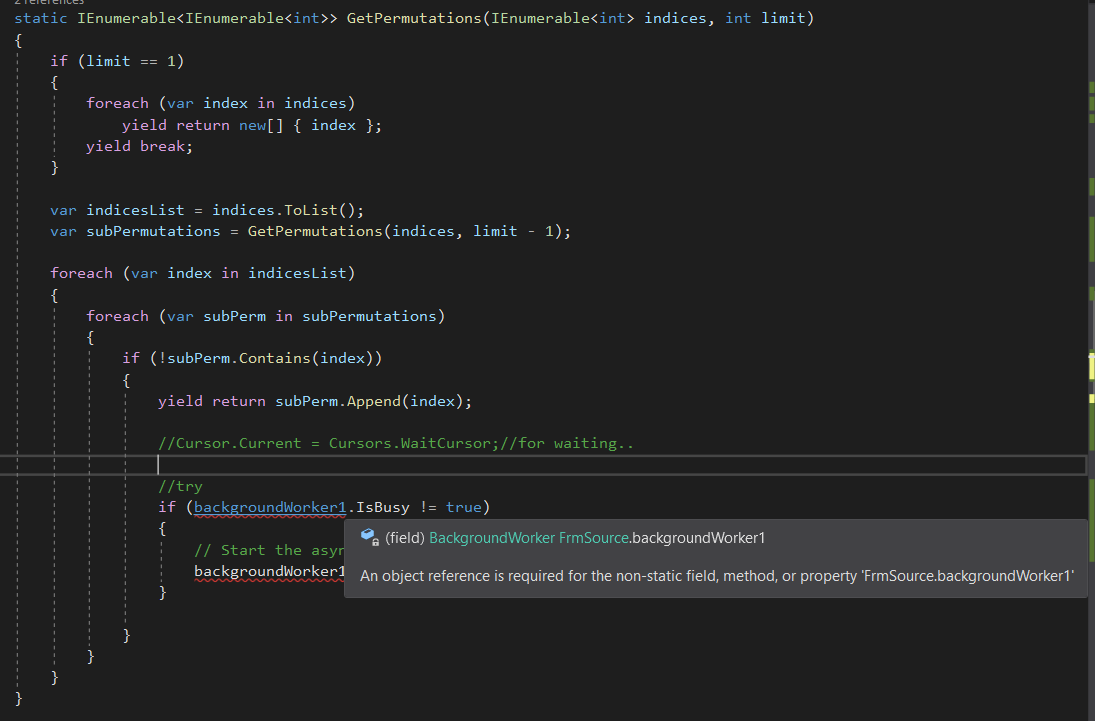Click the IsBusy property name
The image size is (1095, 721).
point(383,507)
